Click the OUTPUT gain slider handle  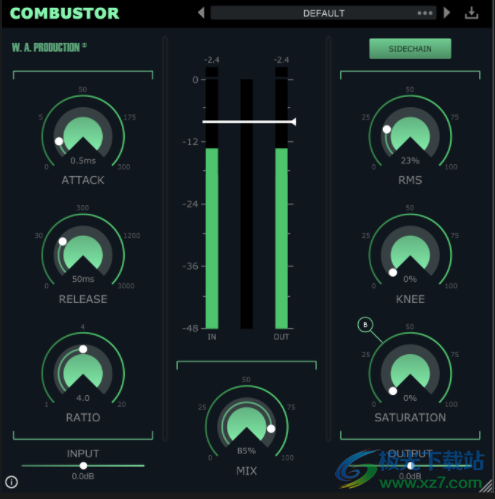point(410,465)
